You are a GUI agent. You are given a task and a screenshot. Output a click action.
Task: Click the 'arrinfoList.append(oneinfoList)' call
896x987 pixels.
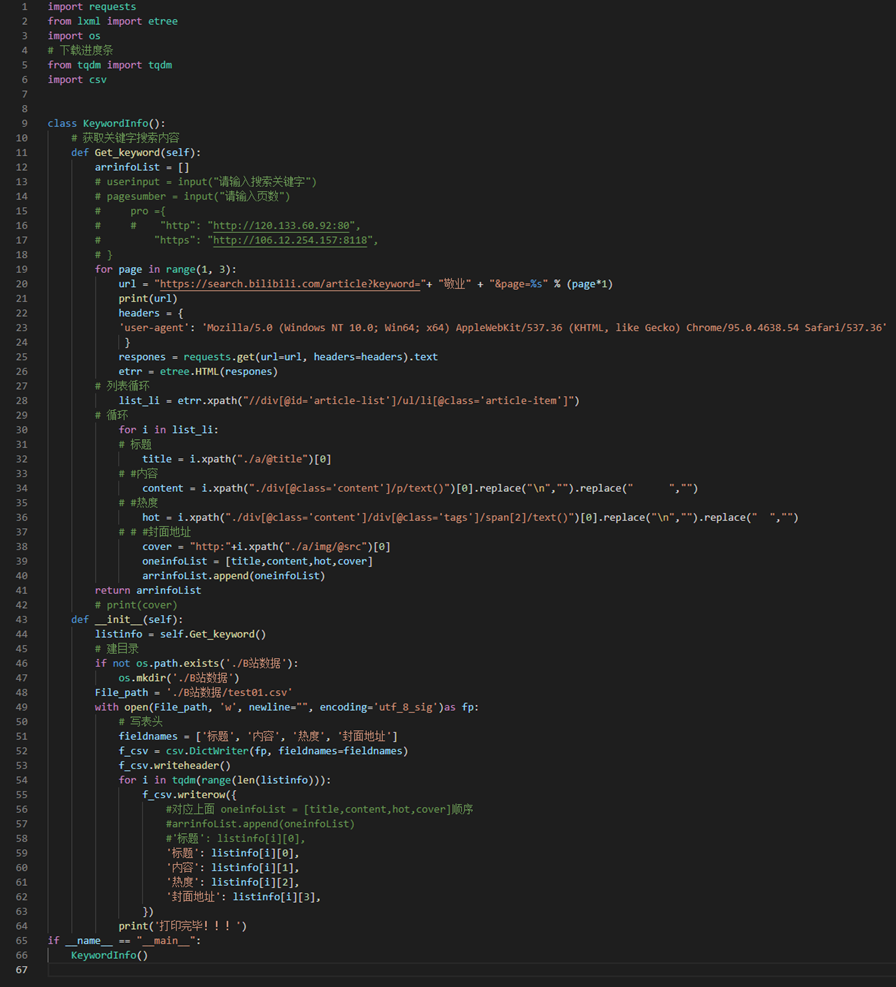point(234,575)
